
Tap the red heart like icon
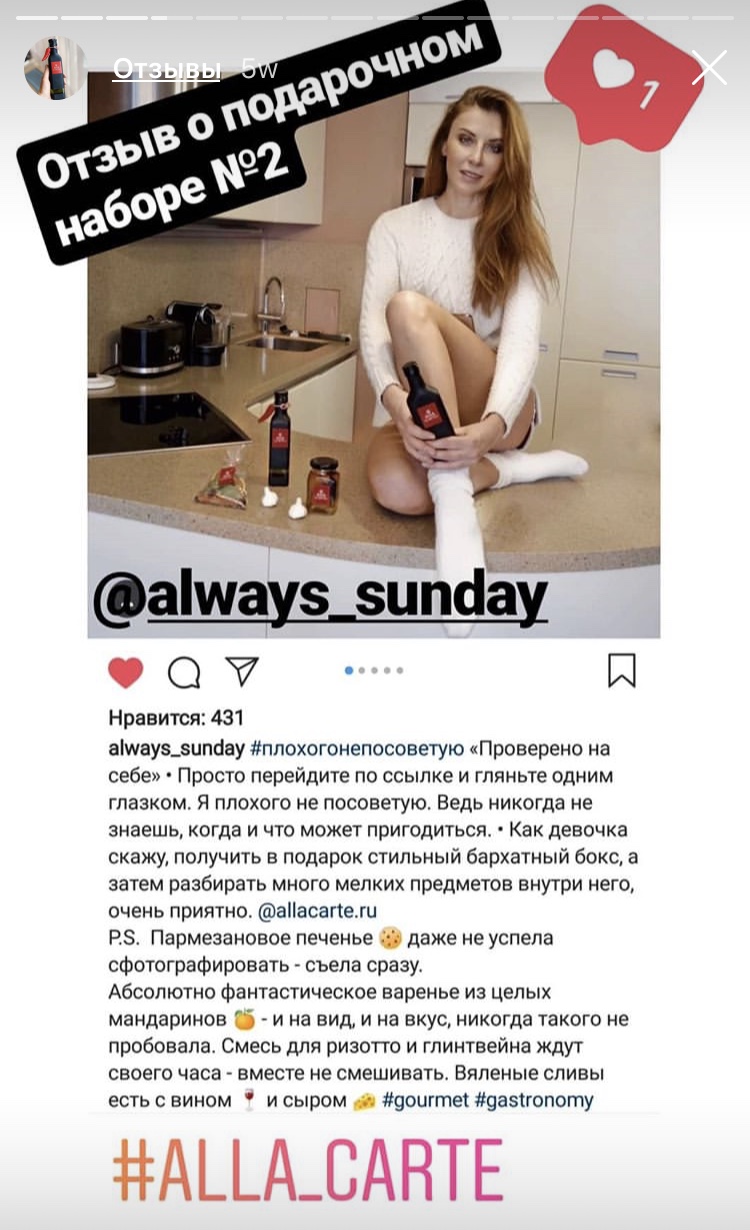click(126, 672)
